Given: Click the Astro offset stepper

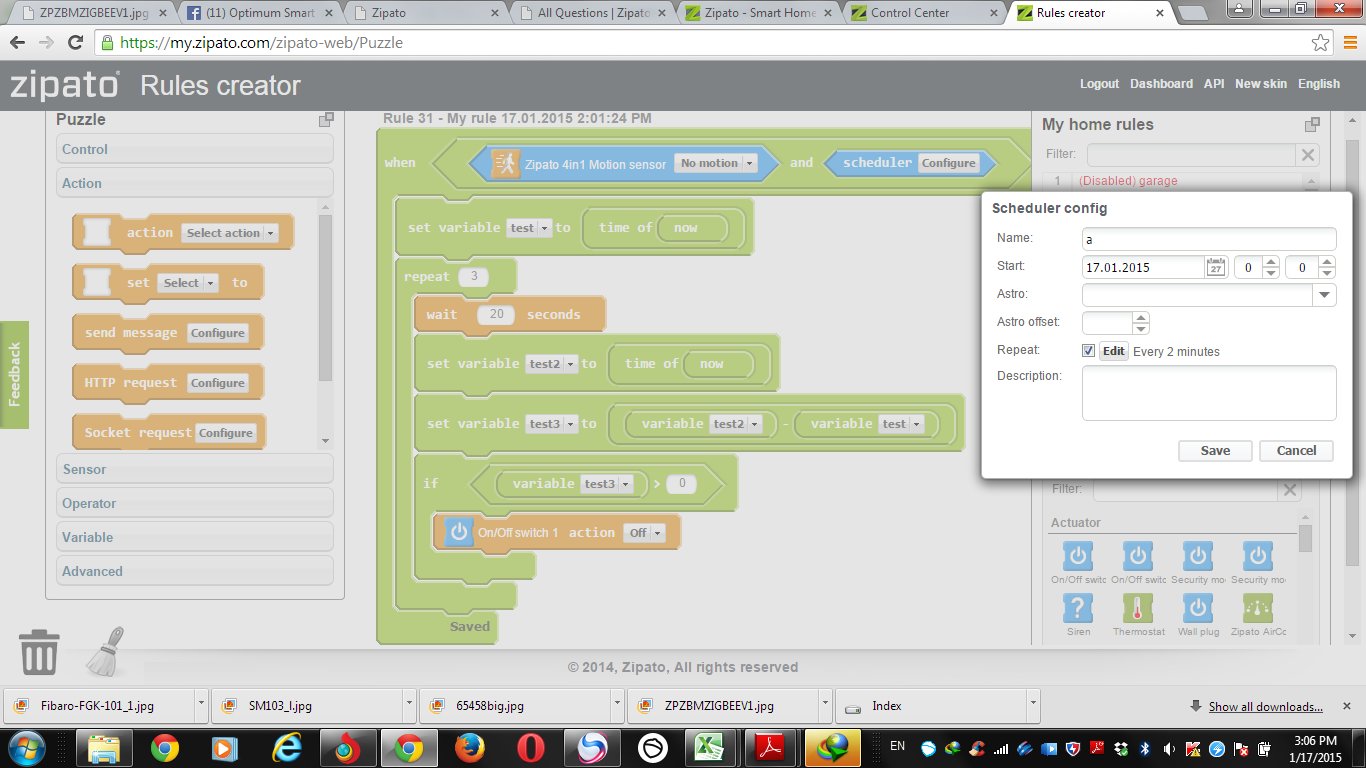Looking at the screenshot, I should (1141, 323).
